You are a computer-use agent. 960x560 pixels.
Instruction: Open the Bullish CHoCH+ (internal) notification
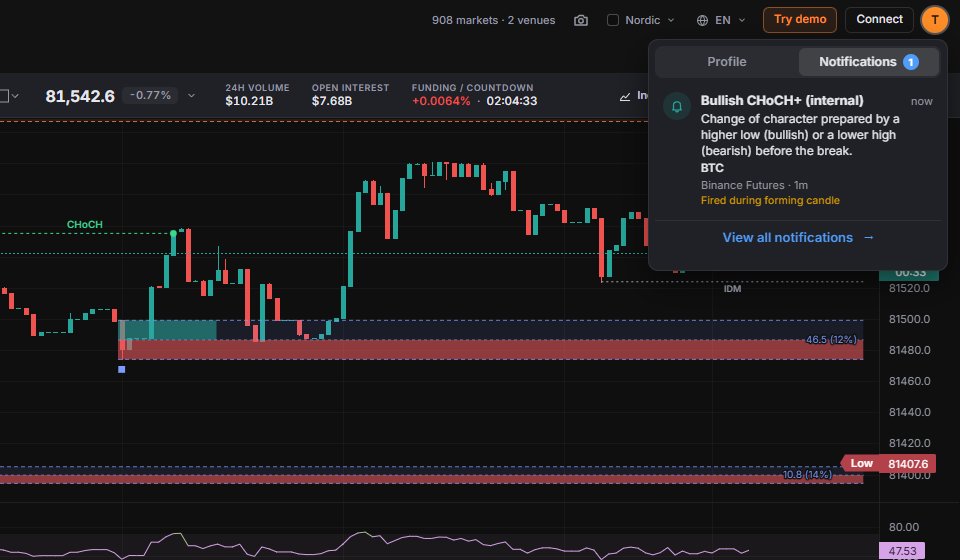click(798, 150)
